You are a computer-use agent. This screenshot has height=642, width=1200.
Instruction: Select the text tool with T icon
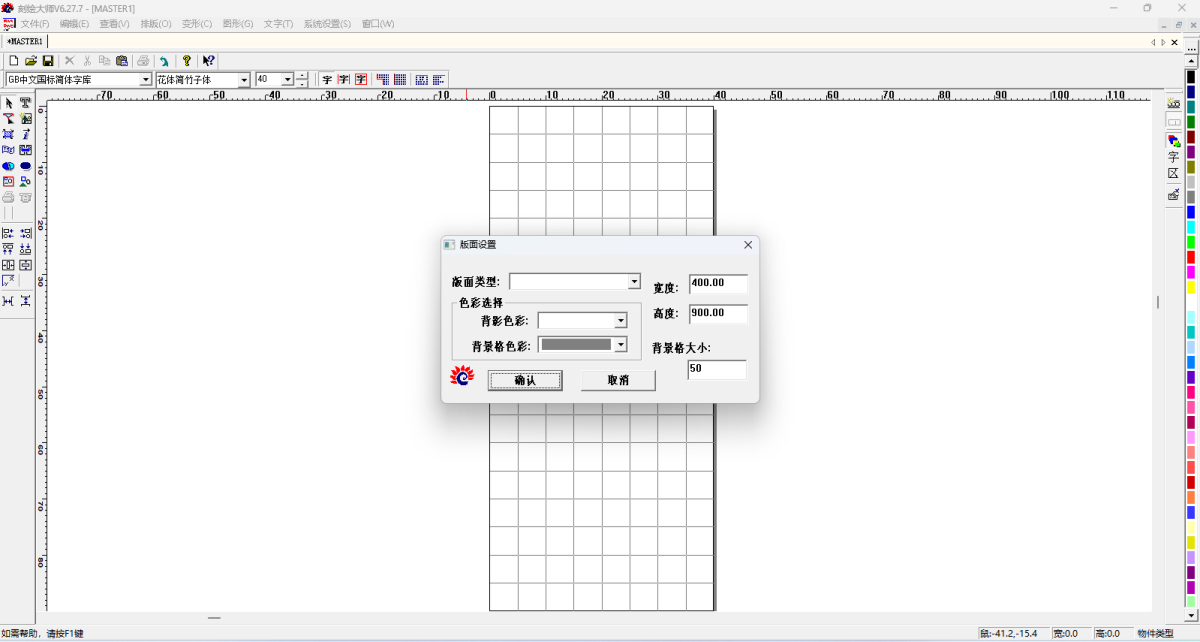tap(25, 103)
